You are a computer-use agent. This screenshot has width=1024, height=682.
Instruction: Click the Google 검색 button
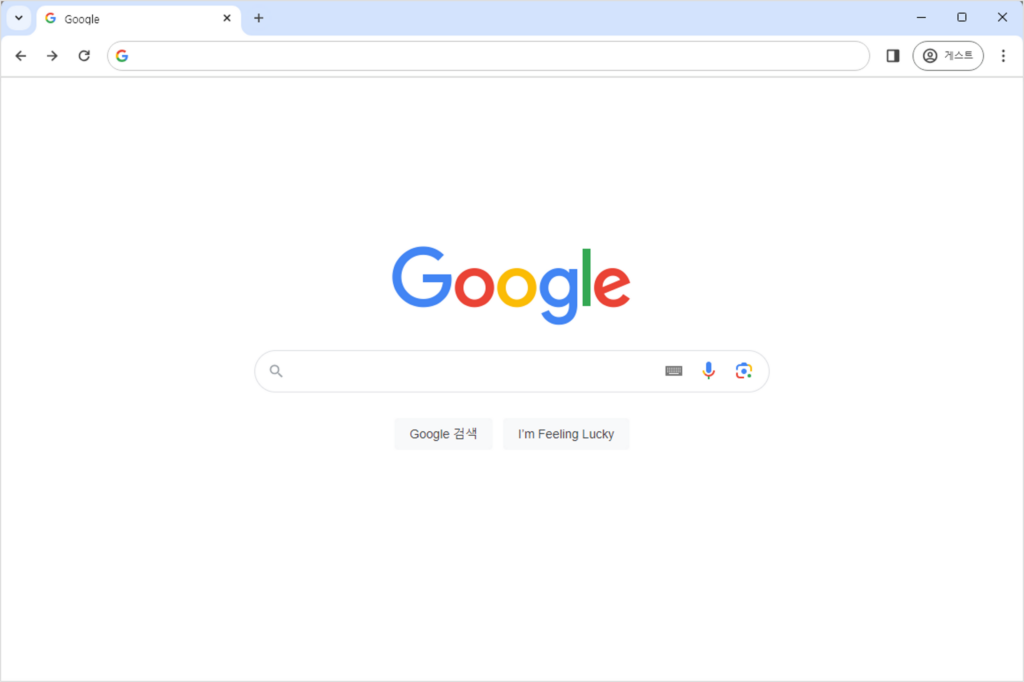(443, 434)
